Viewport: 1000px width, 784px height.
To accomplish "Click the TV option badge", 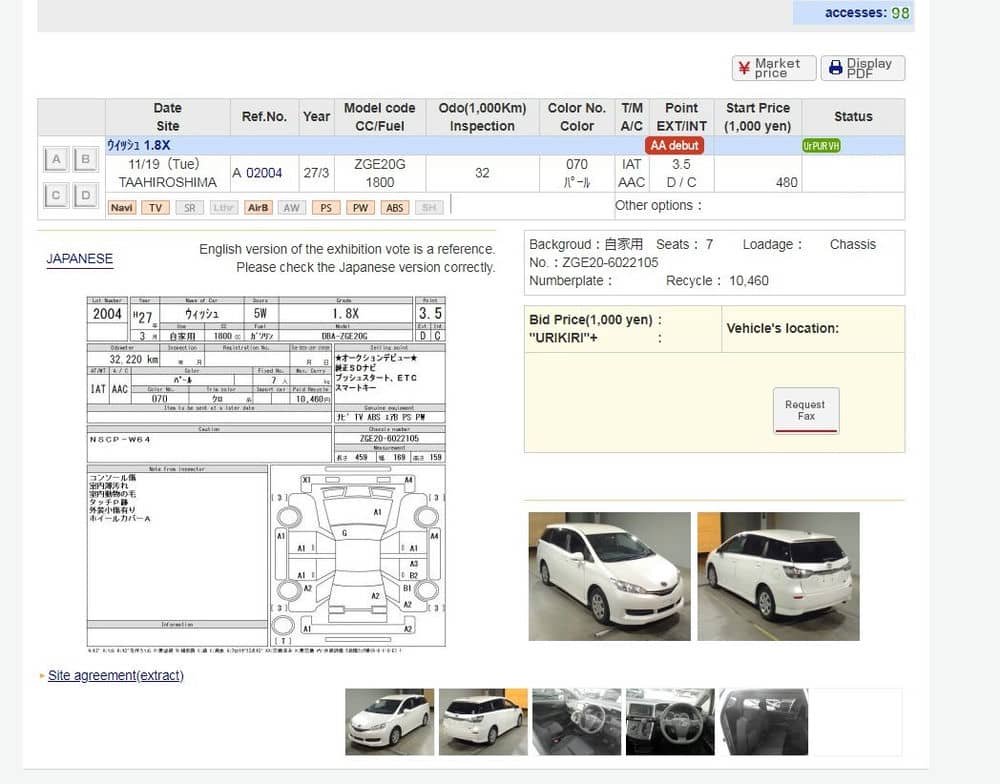I will click(x=155, y=208).
